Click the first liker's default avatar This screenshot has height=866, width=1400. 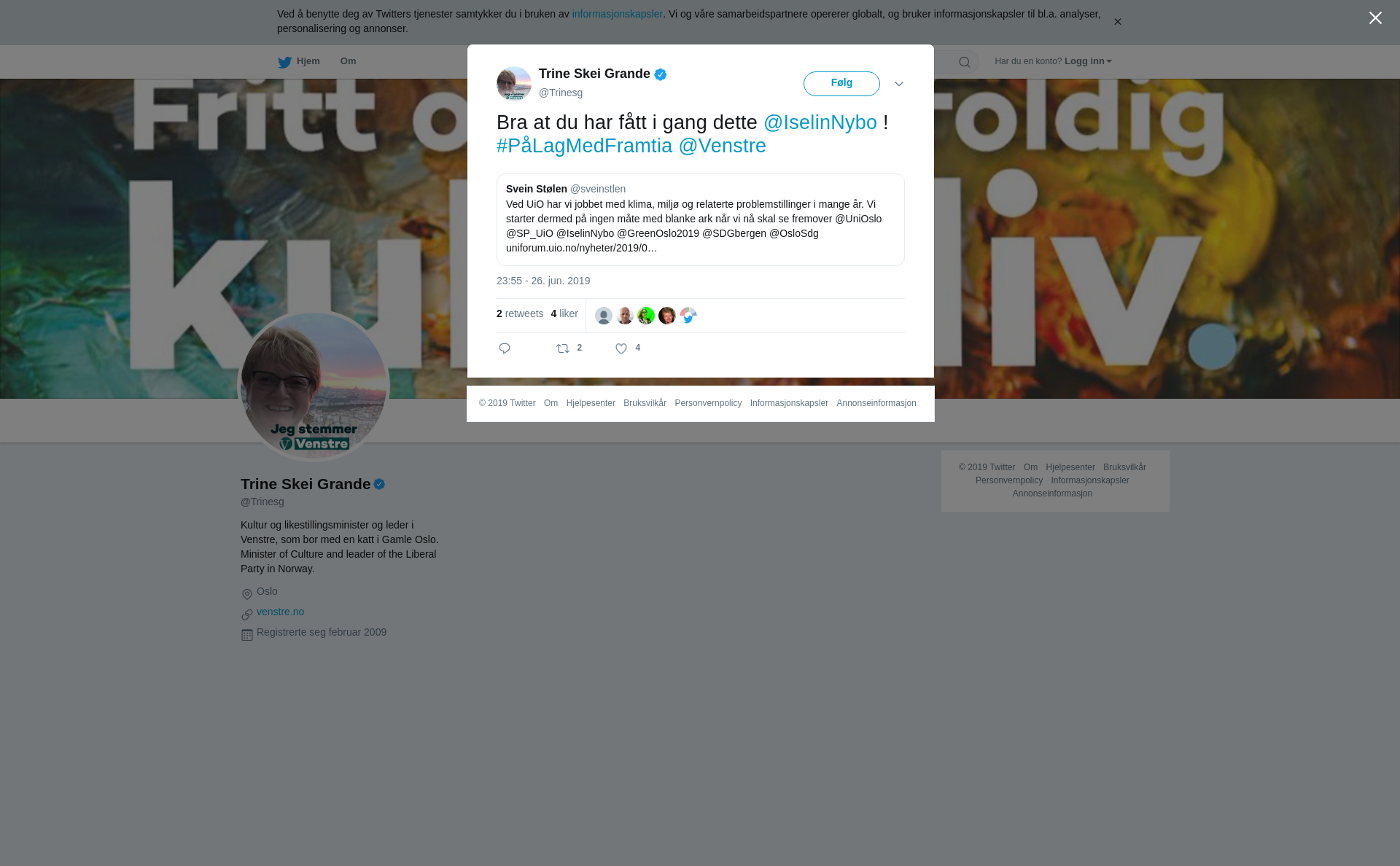(x=604, y=316)
